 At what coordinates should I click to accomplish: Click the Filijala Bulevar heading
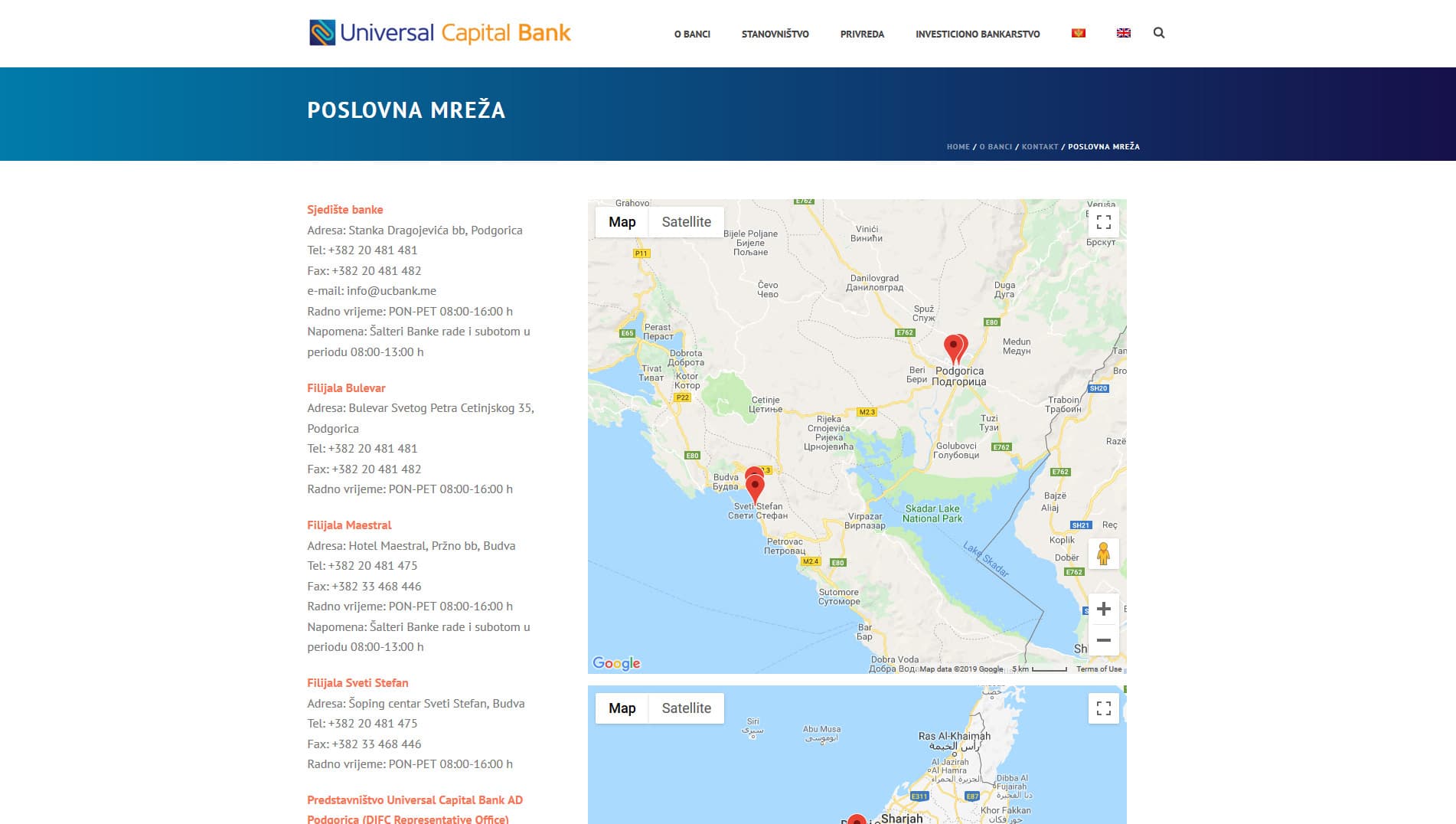pyautogui.click(x=346, y=388)
